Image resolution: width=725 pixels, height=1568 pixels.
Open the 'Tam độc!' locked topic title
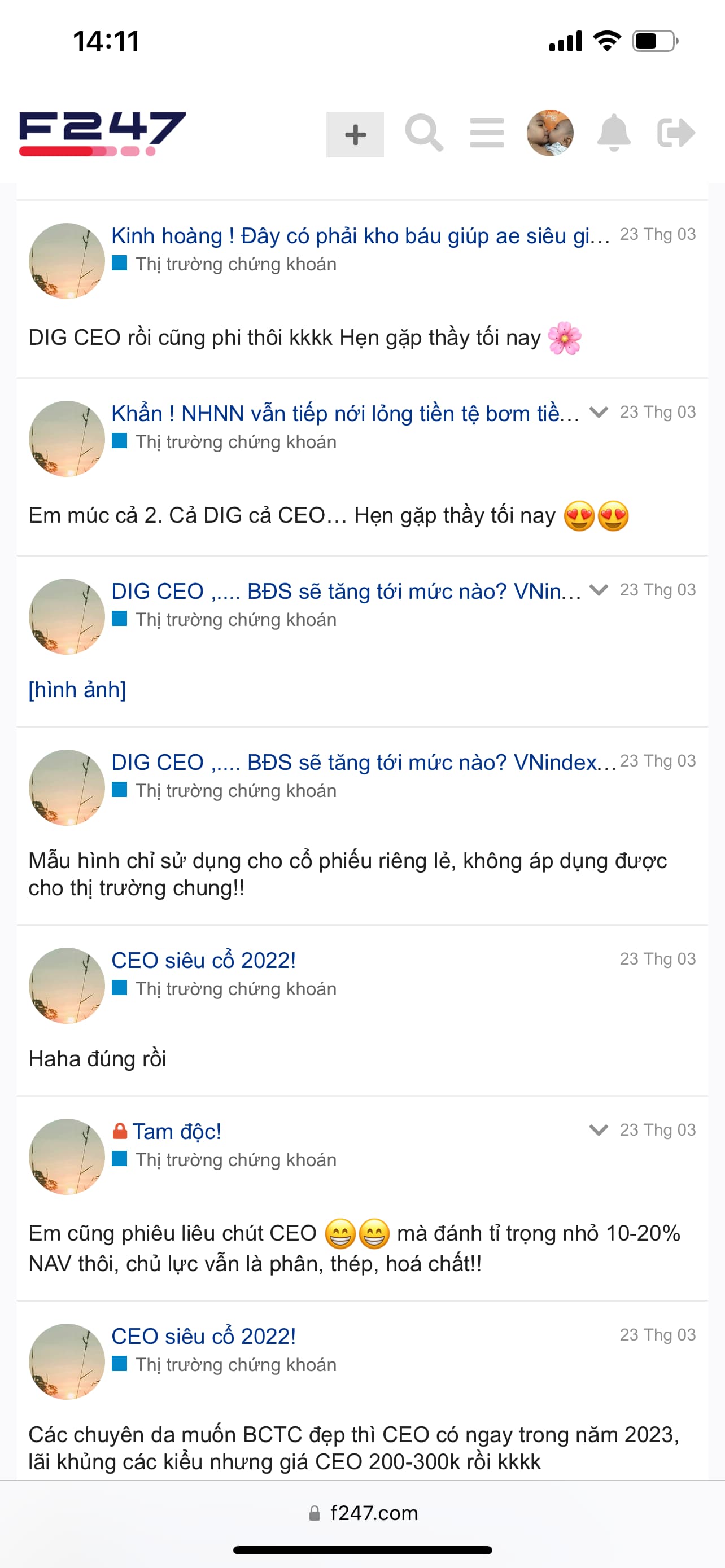pos(177,1132)
